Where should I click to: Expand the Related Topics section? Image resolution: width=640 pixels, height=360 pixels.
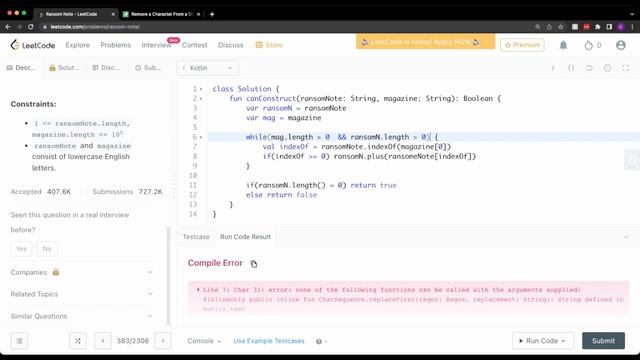(82, 294)
